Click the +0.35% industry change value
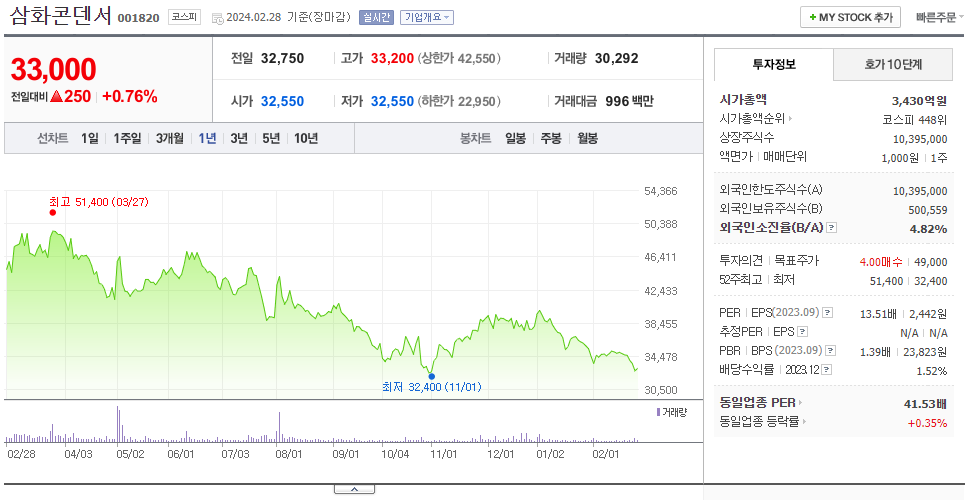This screenshot has height=500, width=968. pyautogui.click(x=927, y=423)
